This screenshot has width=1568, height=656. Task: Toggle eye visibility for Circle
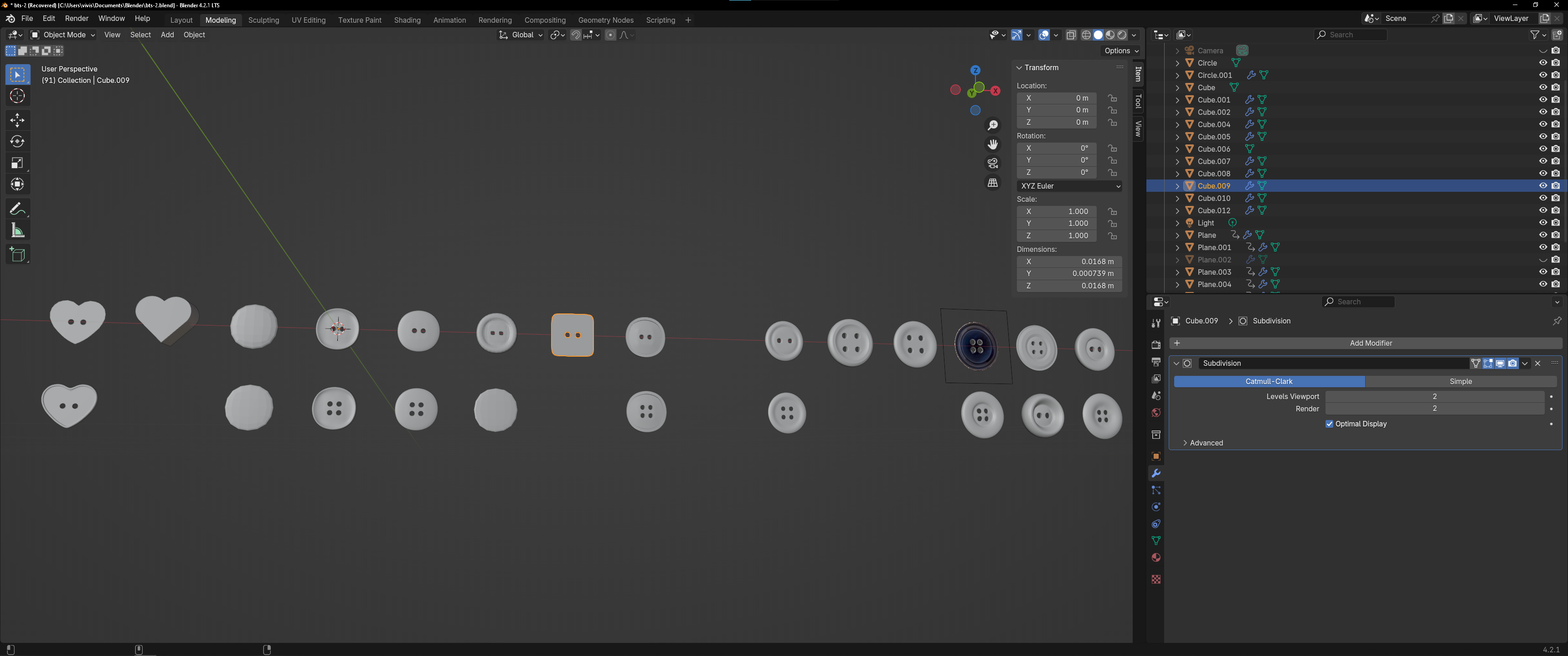[1542, 63]
